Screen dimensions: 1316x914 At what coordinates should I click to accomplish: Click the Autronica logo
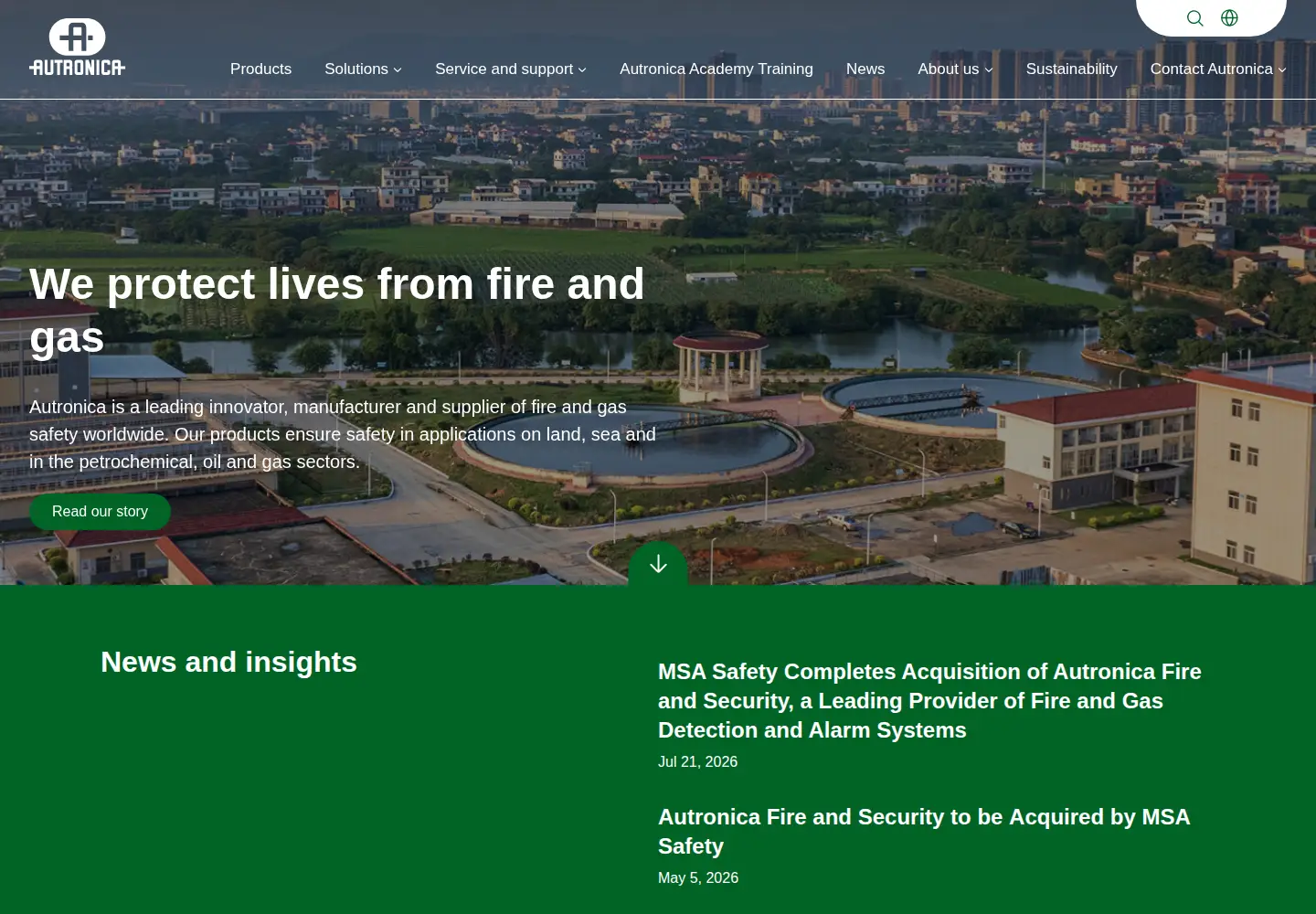pyautogui.click(x=77, y=47)
